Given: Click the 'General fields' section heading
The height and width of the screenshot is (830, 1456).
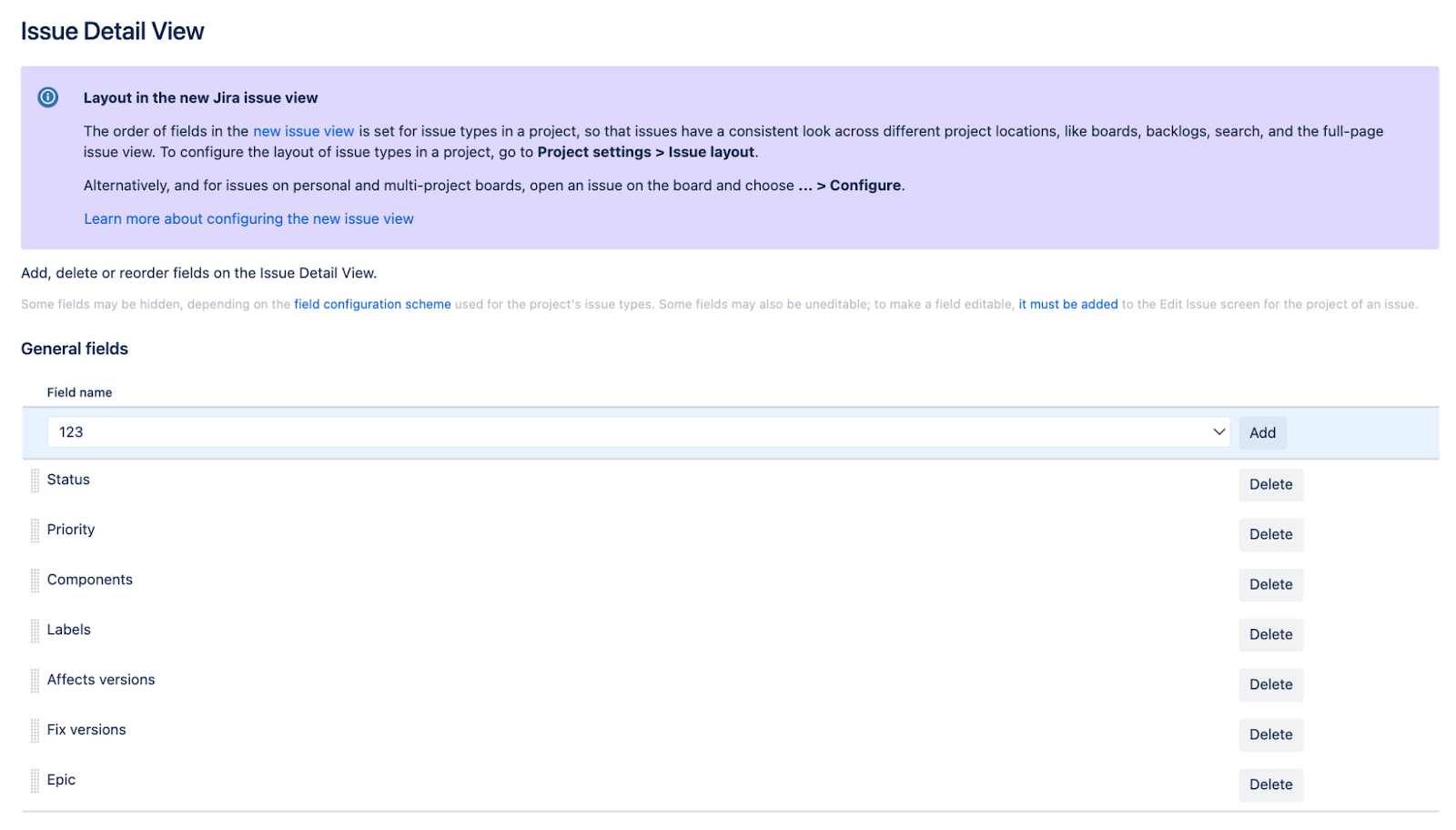Looking at the screenshot, I should click(x=75, y=349).
